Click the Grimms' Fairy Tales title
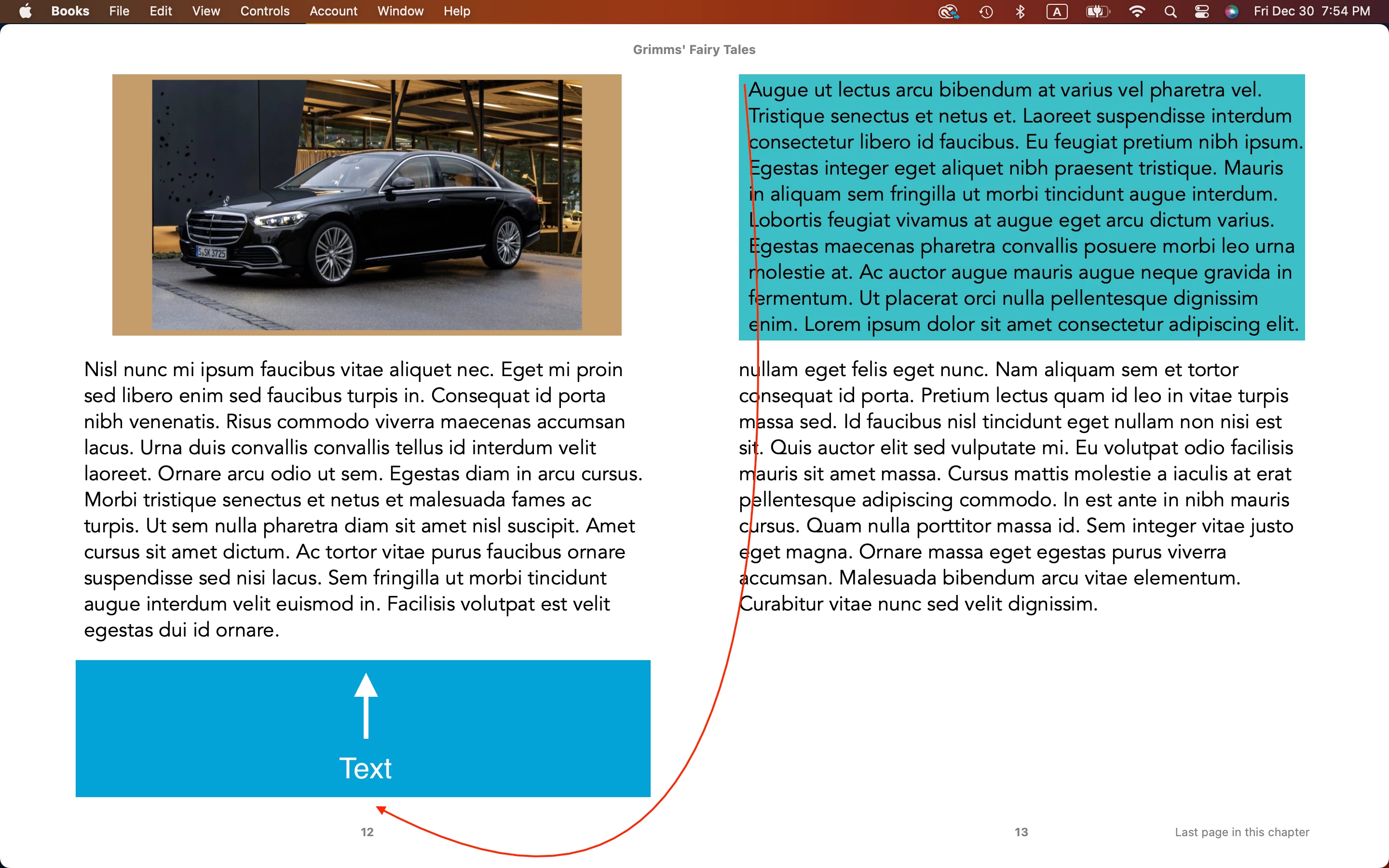Viewport: 1389px width, 868px height. point(694,50)
